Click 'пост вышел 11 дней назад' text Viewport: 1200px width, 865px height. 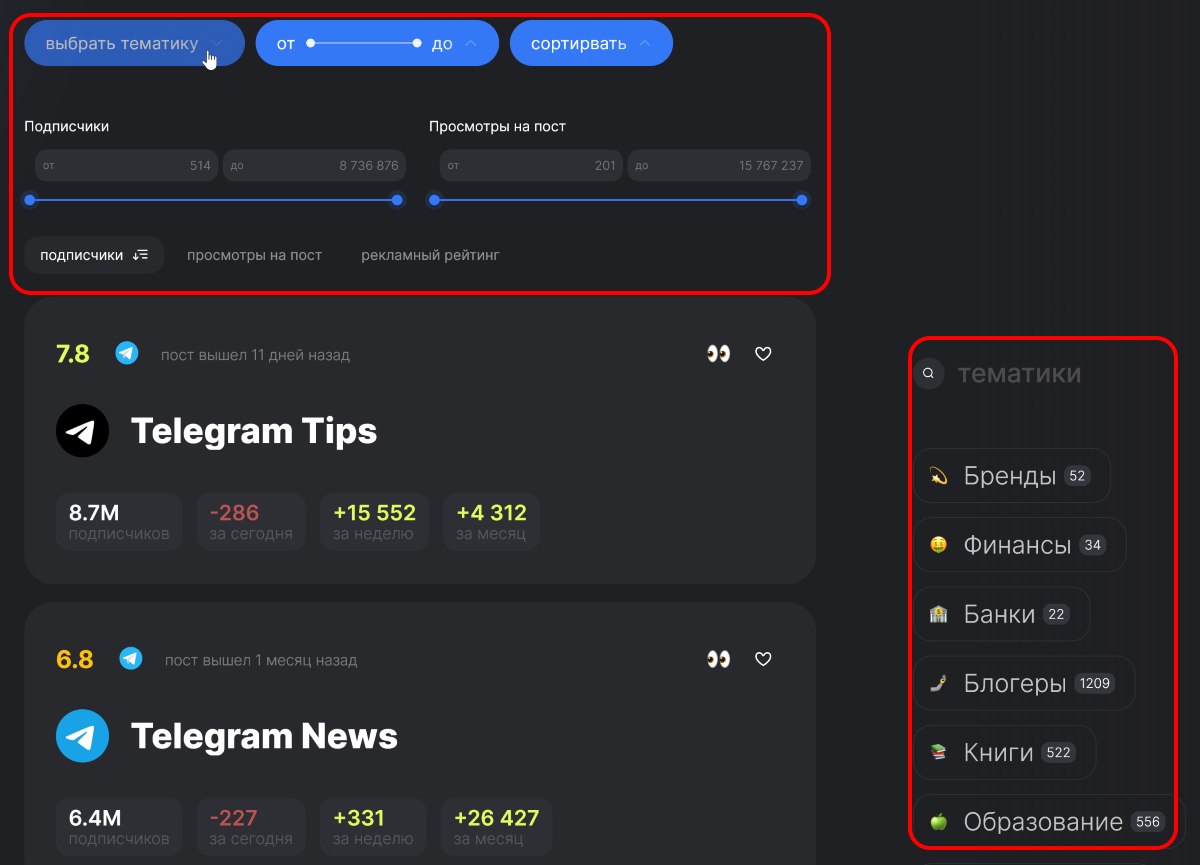point(255,355)
